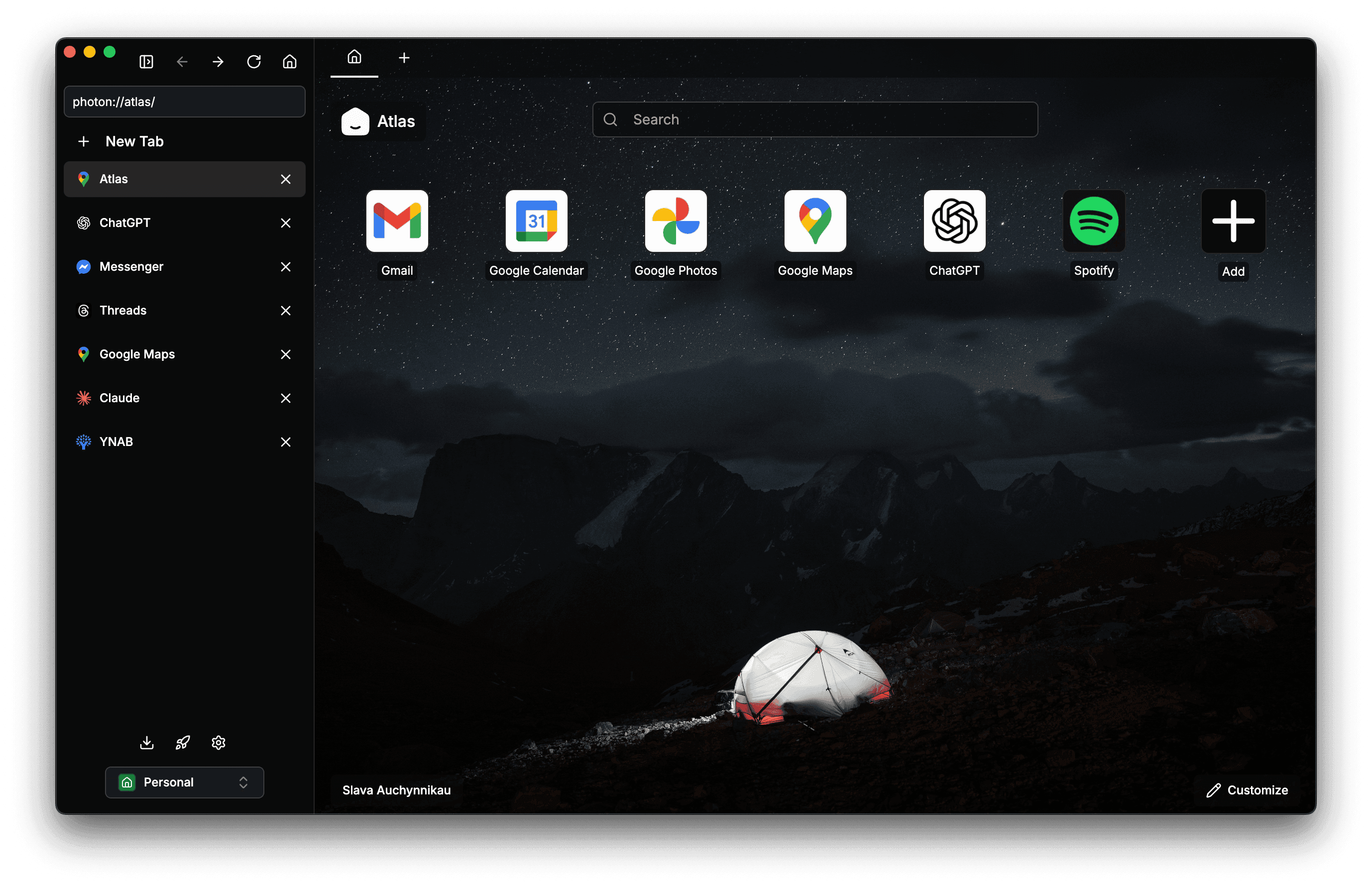The image size is (1372, 888).
Task: Click the magnifier icon in Search
Action: coord(610,120)
